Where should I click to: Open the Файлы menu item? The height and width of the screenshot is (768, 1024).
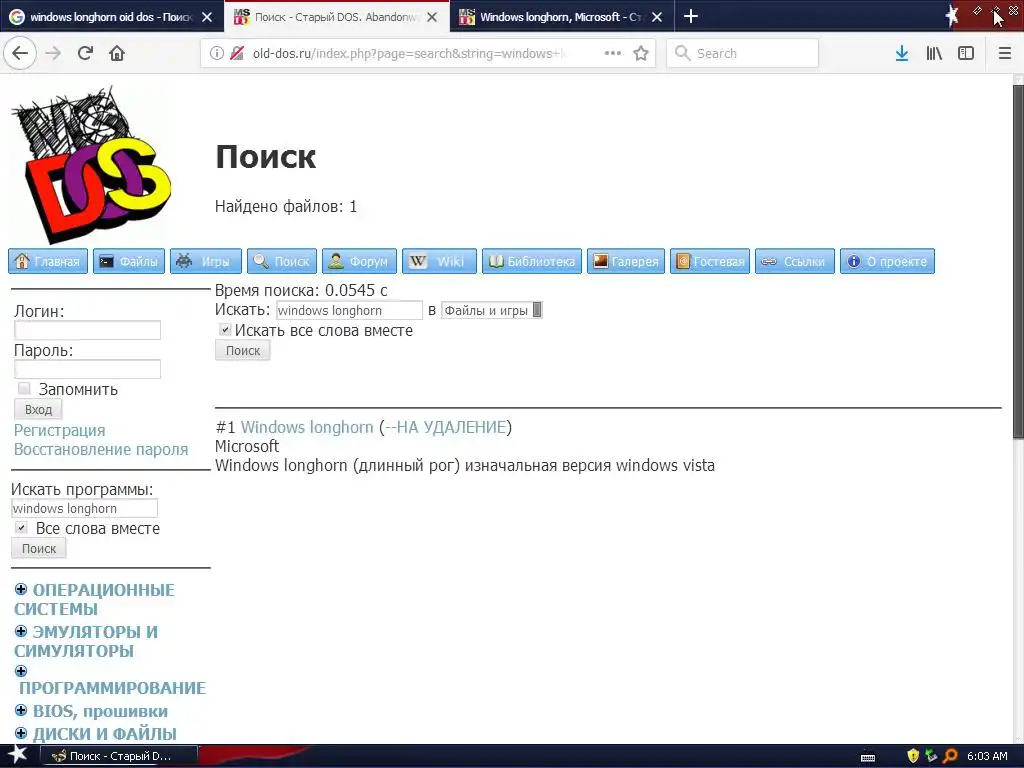(x=129, y=261)
